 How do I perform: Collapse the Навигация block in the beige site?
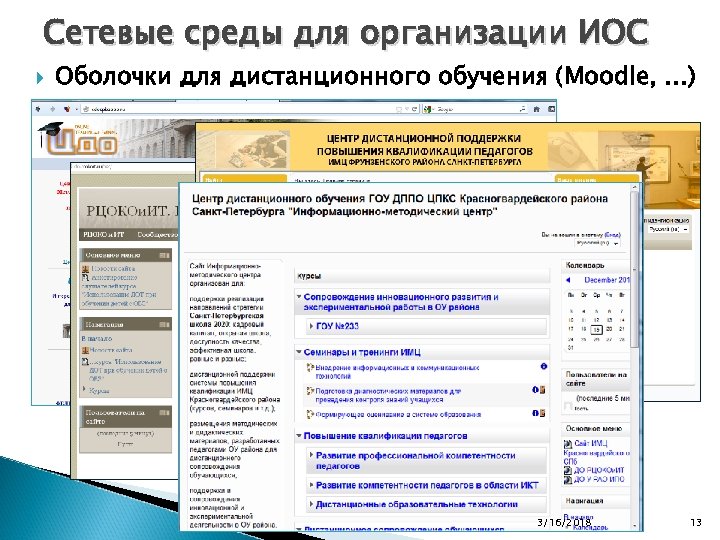click(164, 325)
